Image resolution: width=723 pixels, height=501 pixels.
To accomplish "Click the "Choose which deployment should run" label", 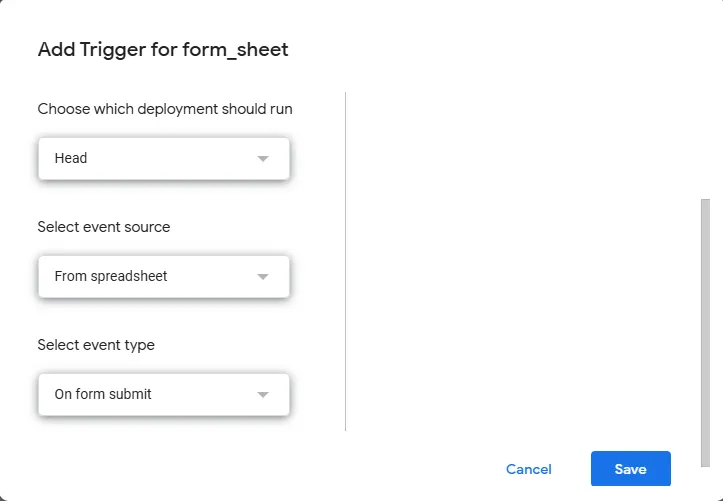I will [165, 109].
